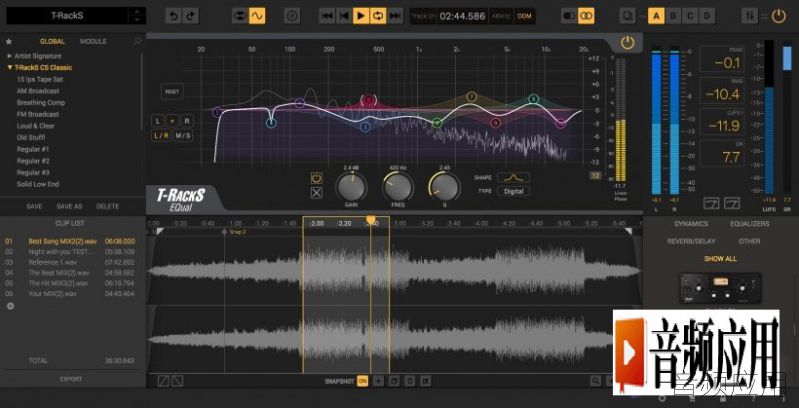Click the circular record-style icon in top bar

(x=292, y=16)
